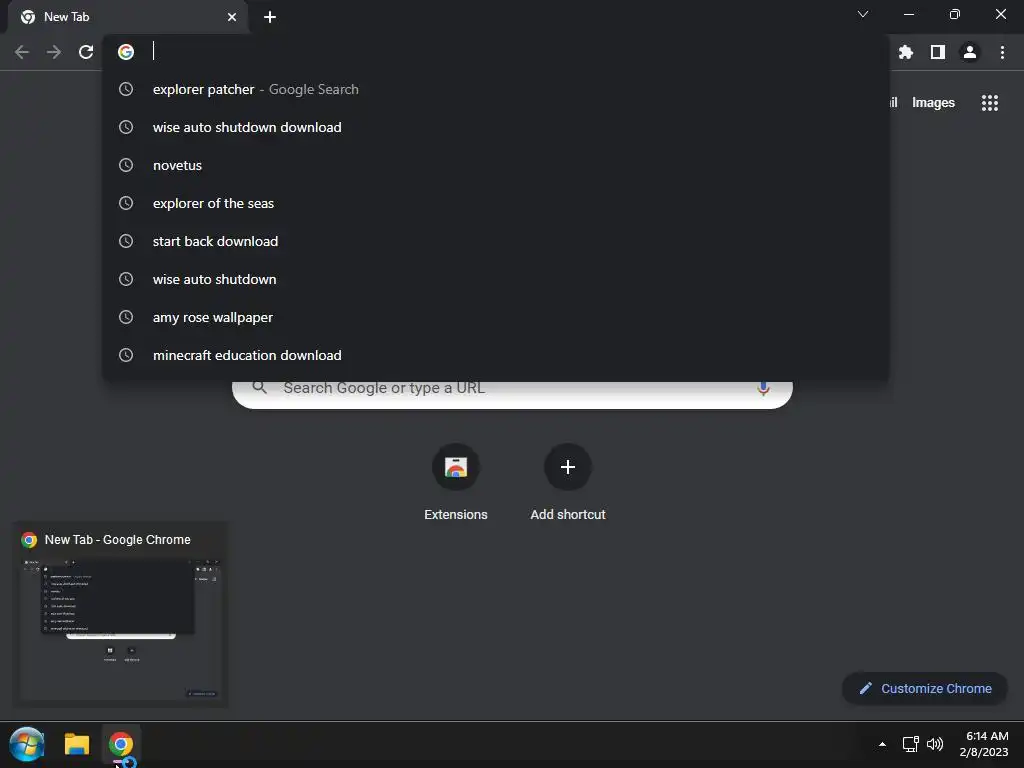The image size is (1024, 768).
Task: Open the volume speaker tray icon
Action: coord(935,744)
